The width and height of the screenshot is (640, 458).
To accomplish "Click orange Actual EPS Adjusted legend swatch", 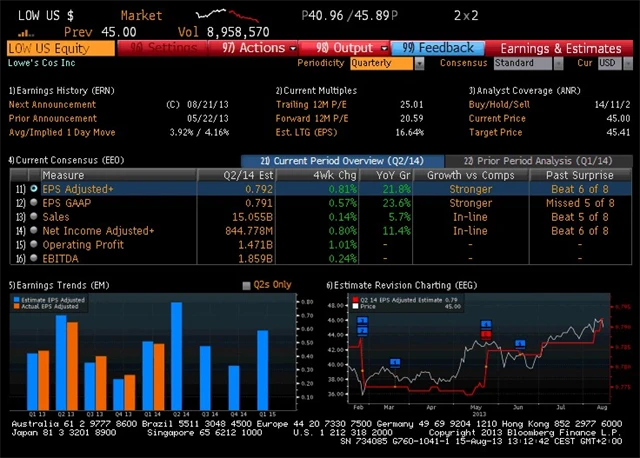I will pyautogui.click(x=17, y=306).
